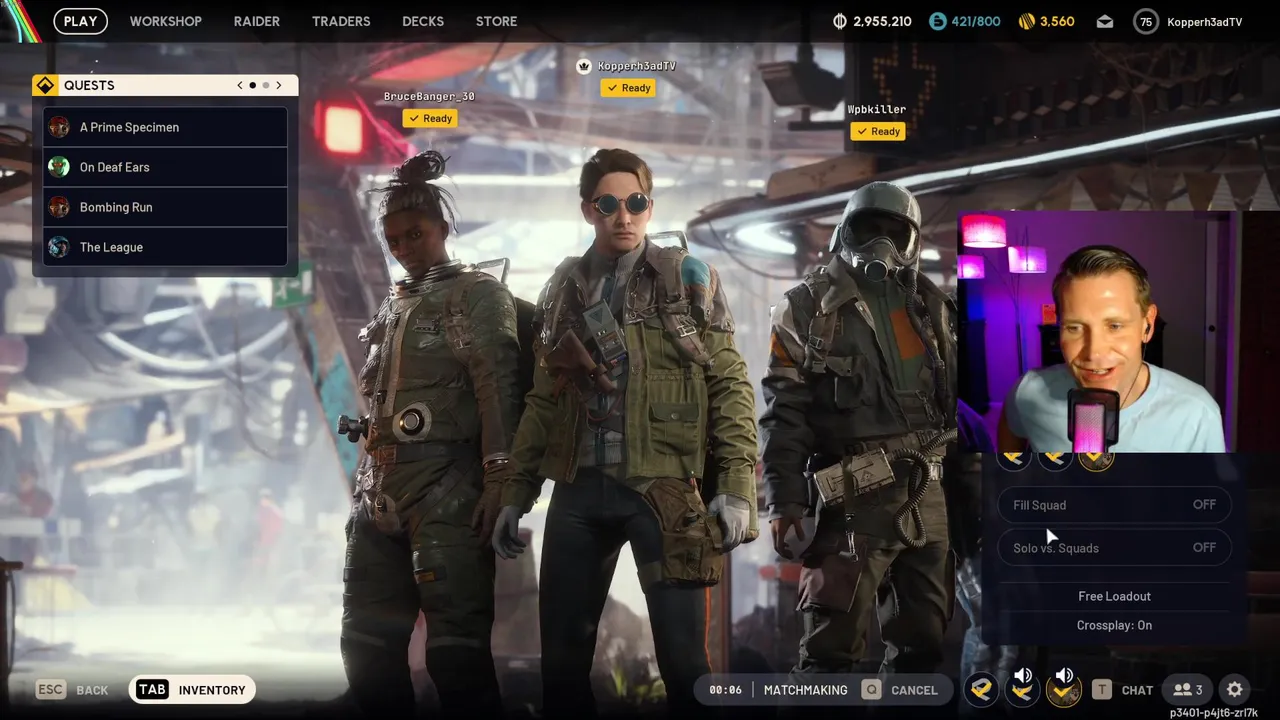
Task: Select bottom-bar squad emblem without a speaker icon
Action: tap(981, 688)
